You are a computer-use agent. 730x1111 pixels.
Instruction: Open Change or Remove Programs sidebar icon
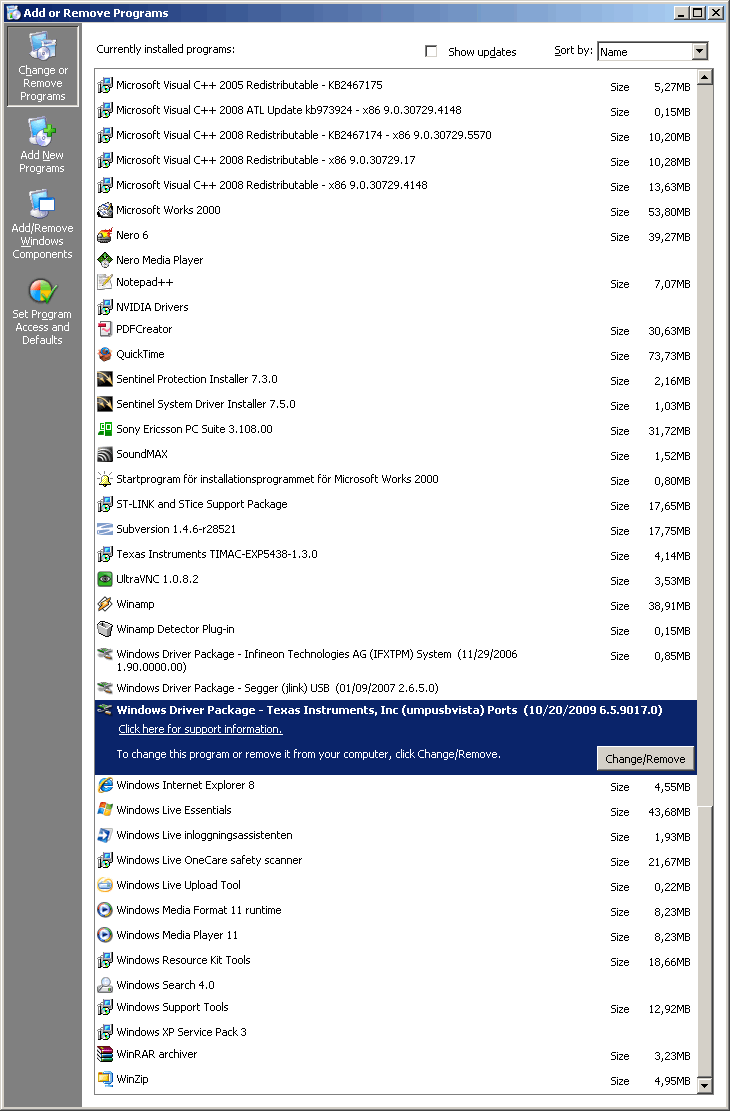point(43,67)
